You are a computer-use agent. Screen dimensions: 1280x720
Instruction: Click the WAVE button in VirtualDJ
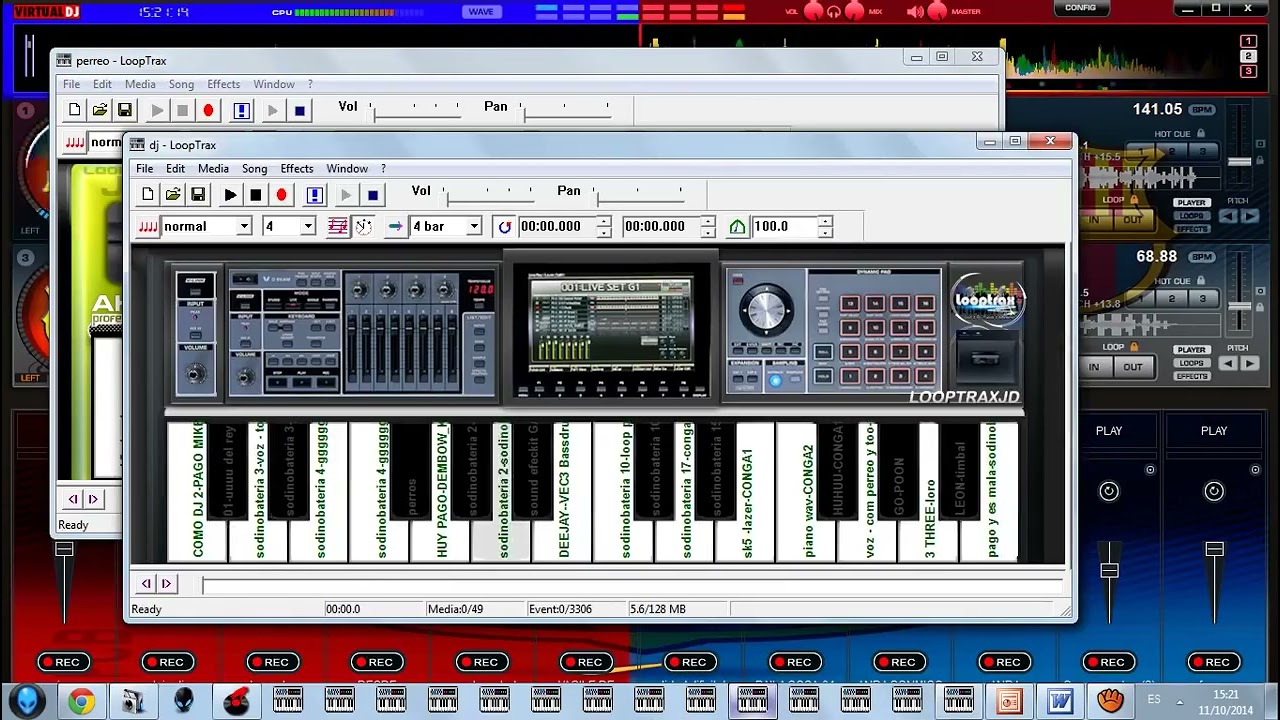point(481,12)
